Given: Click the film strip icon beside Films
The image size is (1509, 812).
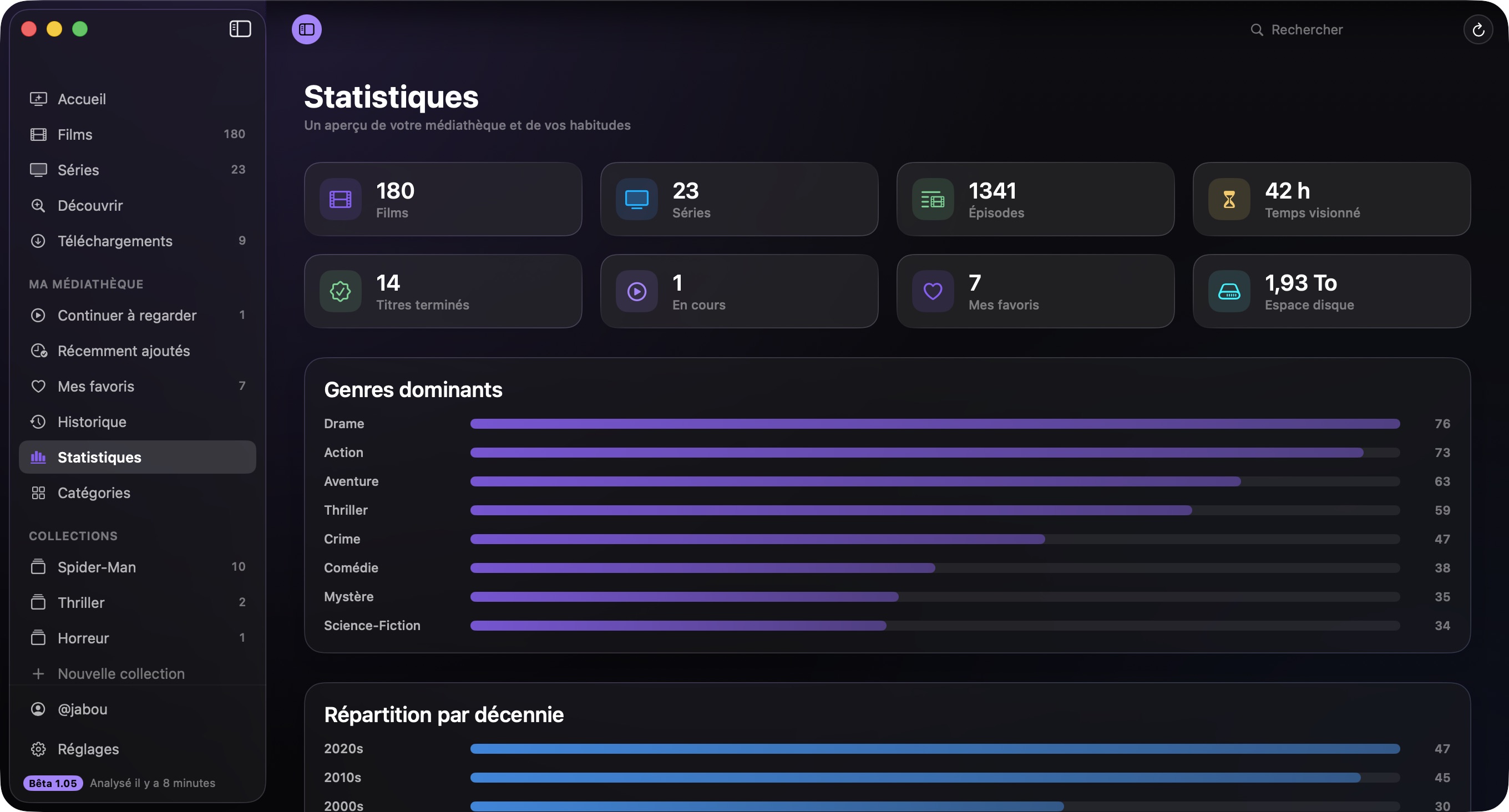Looking at the screenshot, I should tap(38, 134).
